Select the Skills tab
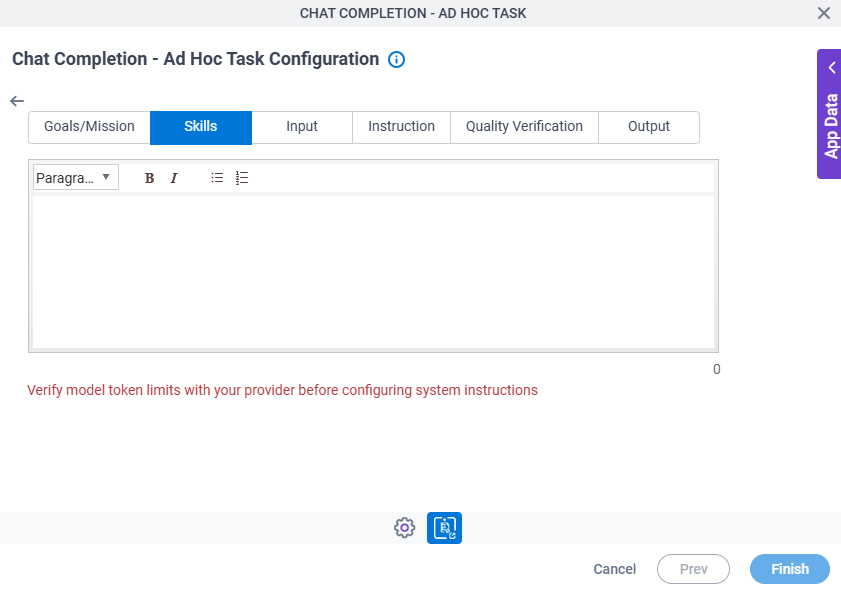Image resolution: width=841 pixels, height=592 pixels. coord(201,128)
